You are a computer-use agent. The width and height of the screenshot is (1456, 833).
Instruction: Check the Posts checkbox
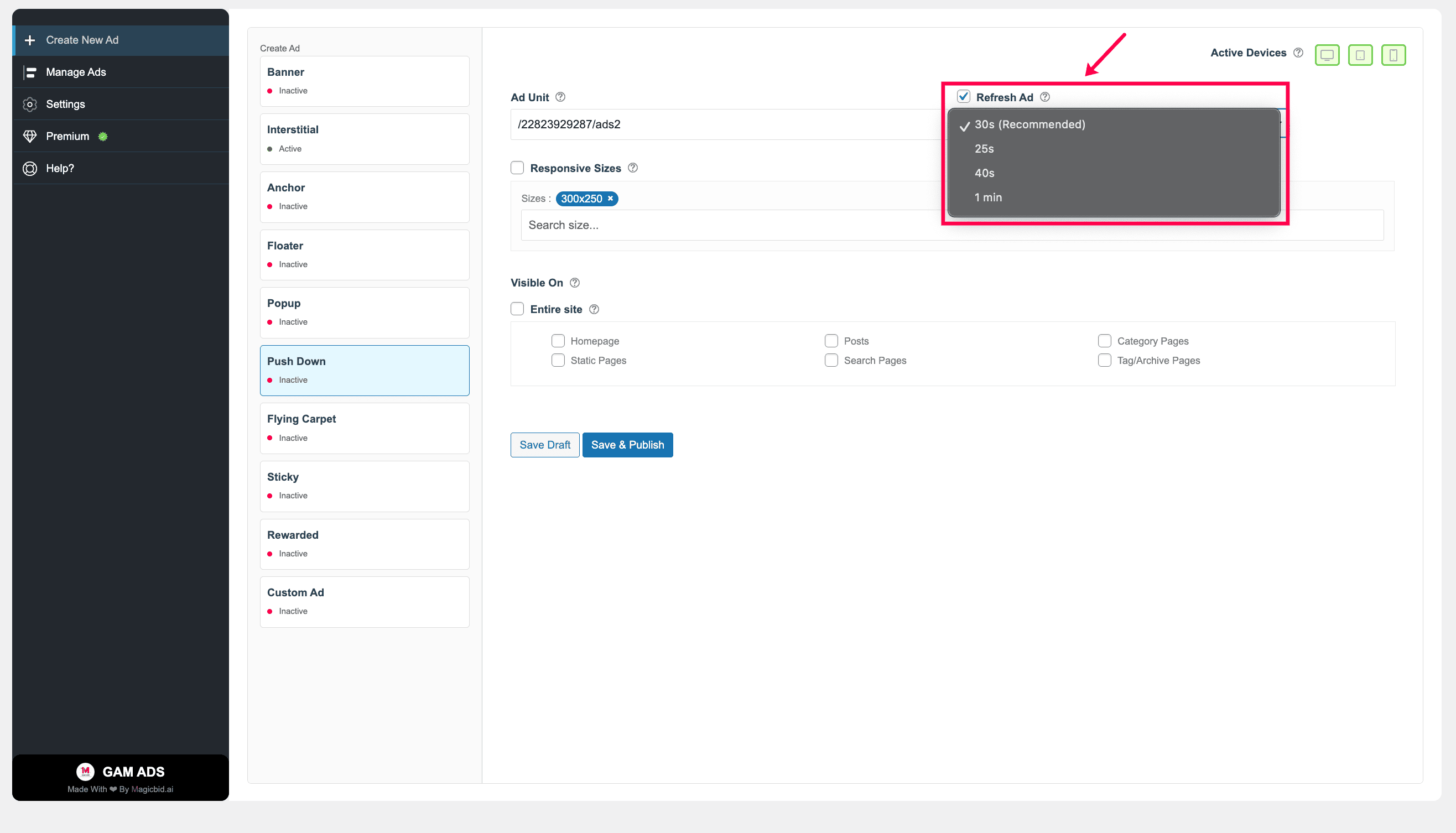831,341
